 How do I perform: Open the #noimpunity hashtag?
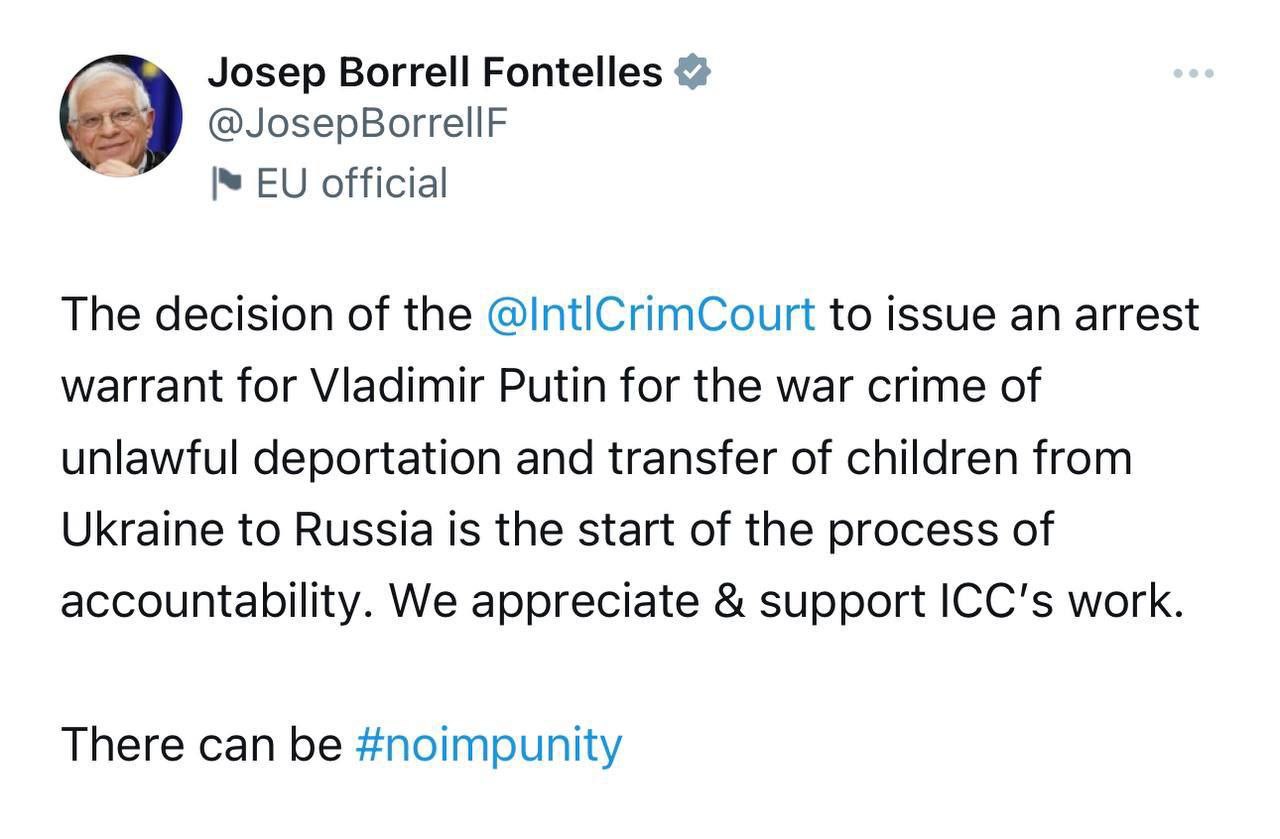pos(489,745)
